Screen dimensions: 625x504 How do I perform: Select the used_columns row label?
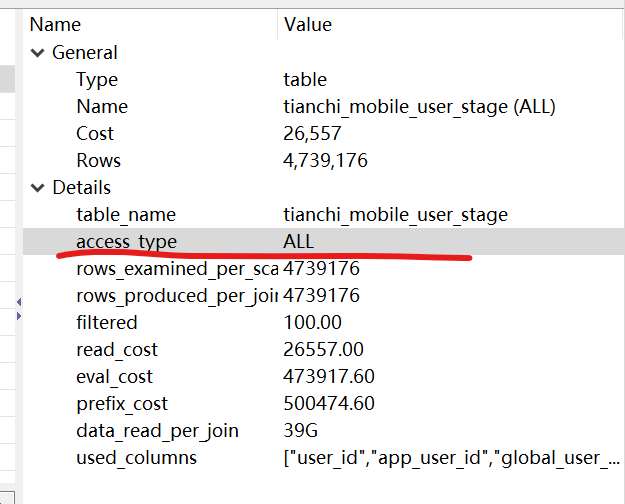point(136,458)
